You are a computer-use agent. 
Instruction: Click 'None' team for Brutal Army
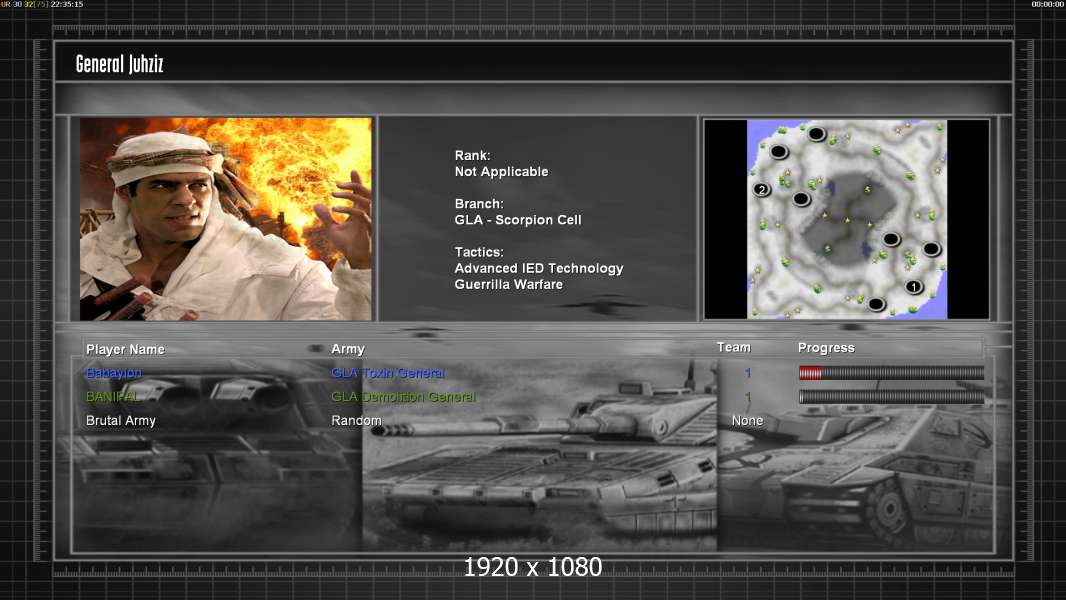747,421
